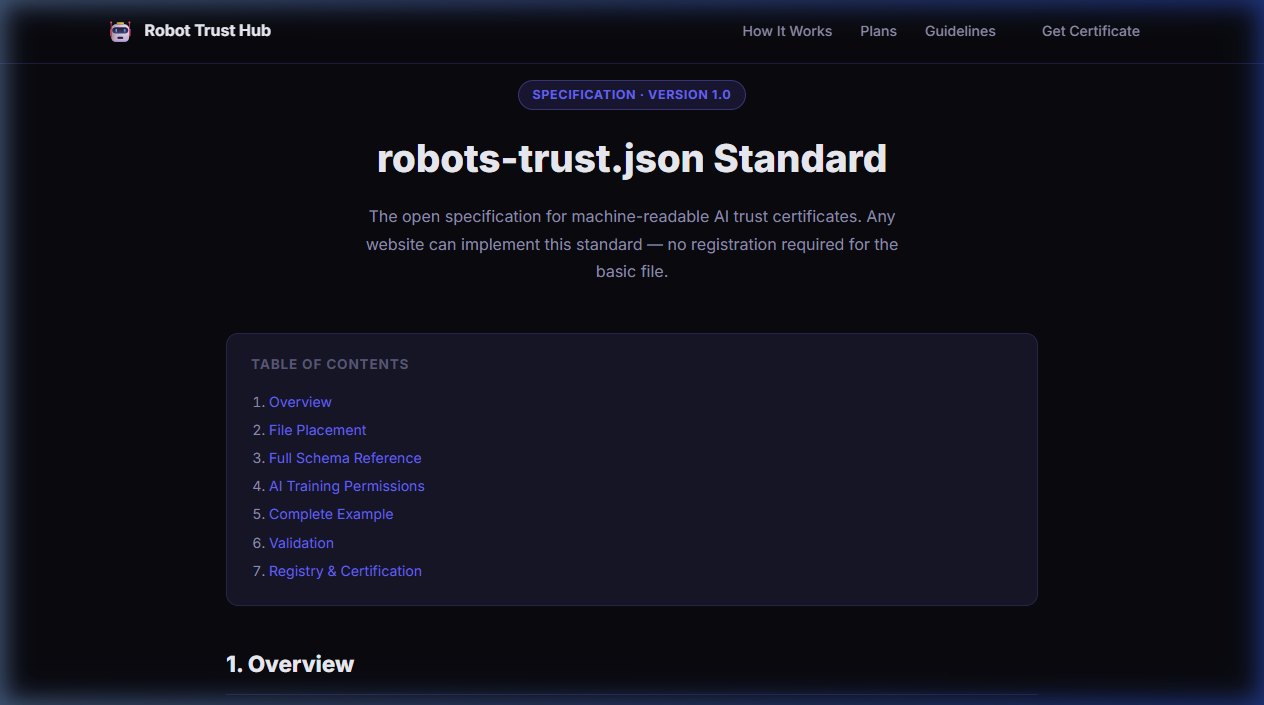Open the Overview section link
Image resolution: width=1264 pixels, height=705 pixels.
[x=300, y=401]
